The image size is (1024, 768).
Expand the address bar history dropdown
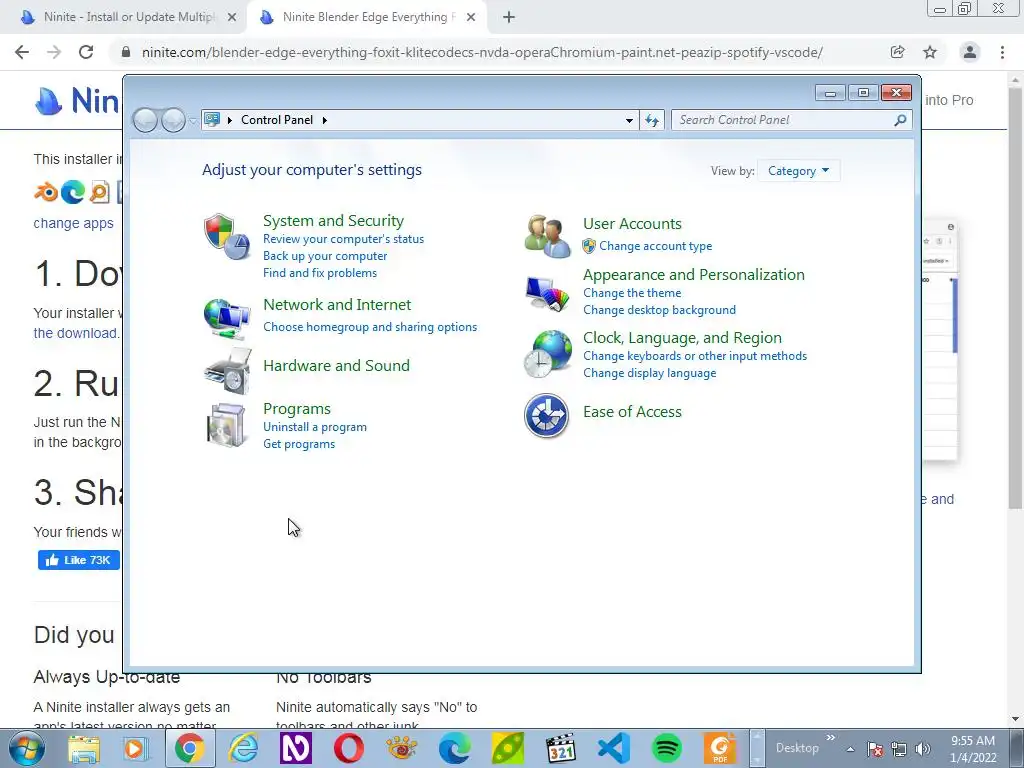629,120
